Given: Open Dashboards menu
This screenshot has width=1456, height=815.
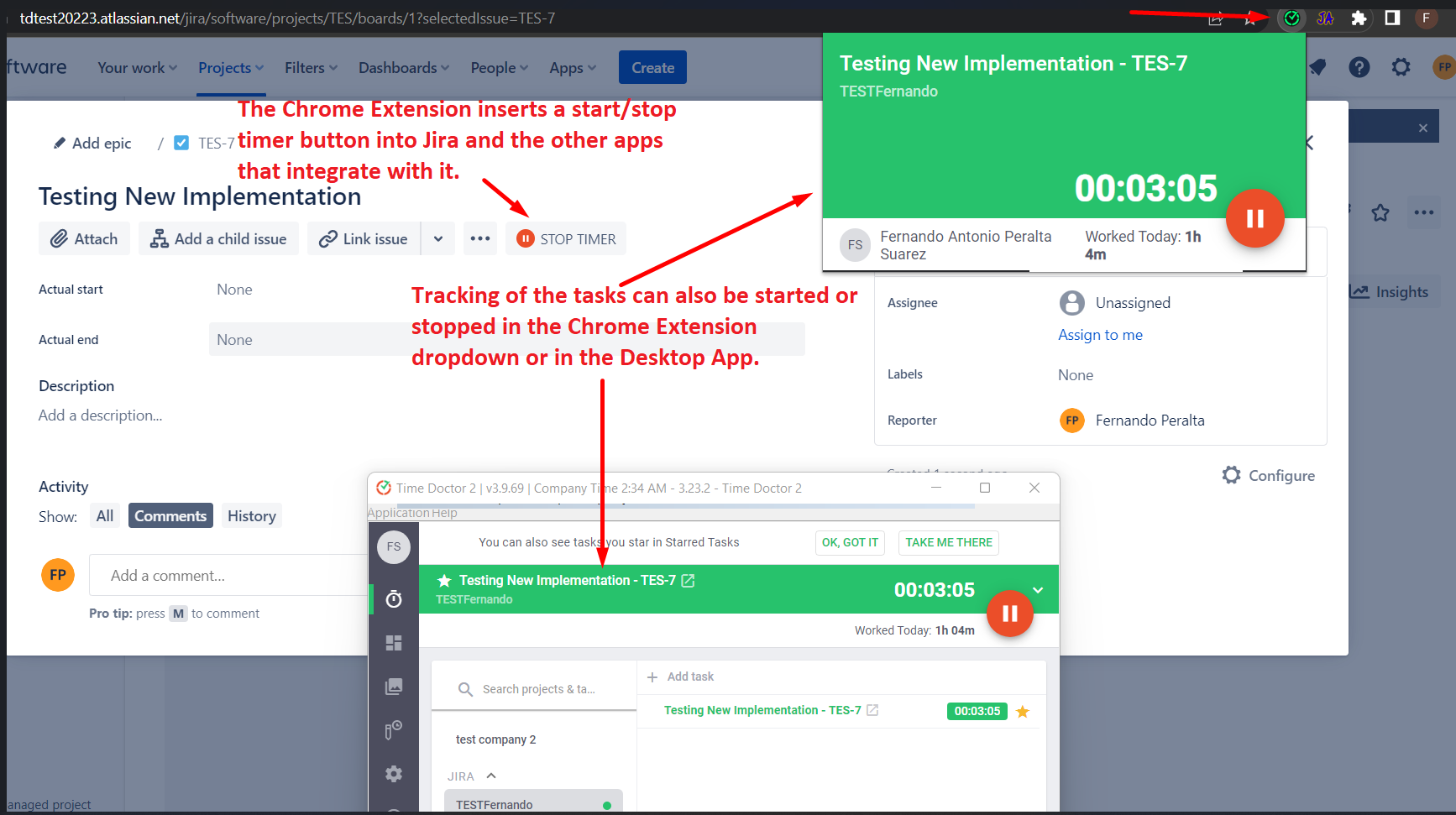Looking at the screenshot, I should (x=404, y=68).
